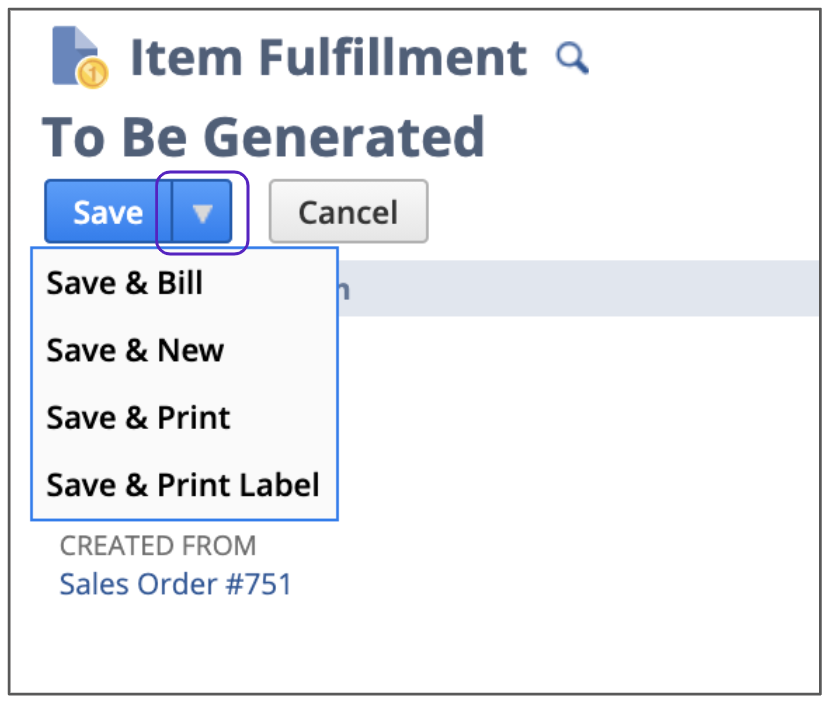The image size is (832, 704).
Task: Click the CREATED FROM field label
Action: (158, 546)
